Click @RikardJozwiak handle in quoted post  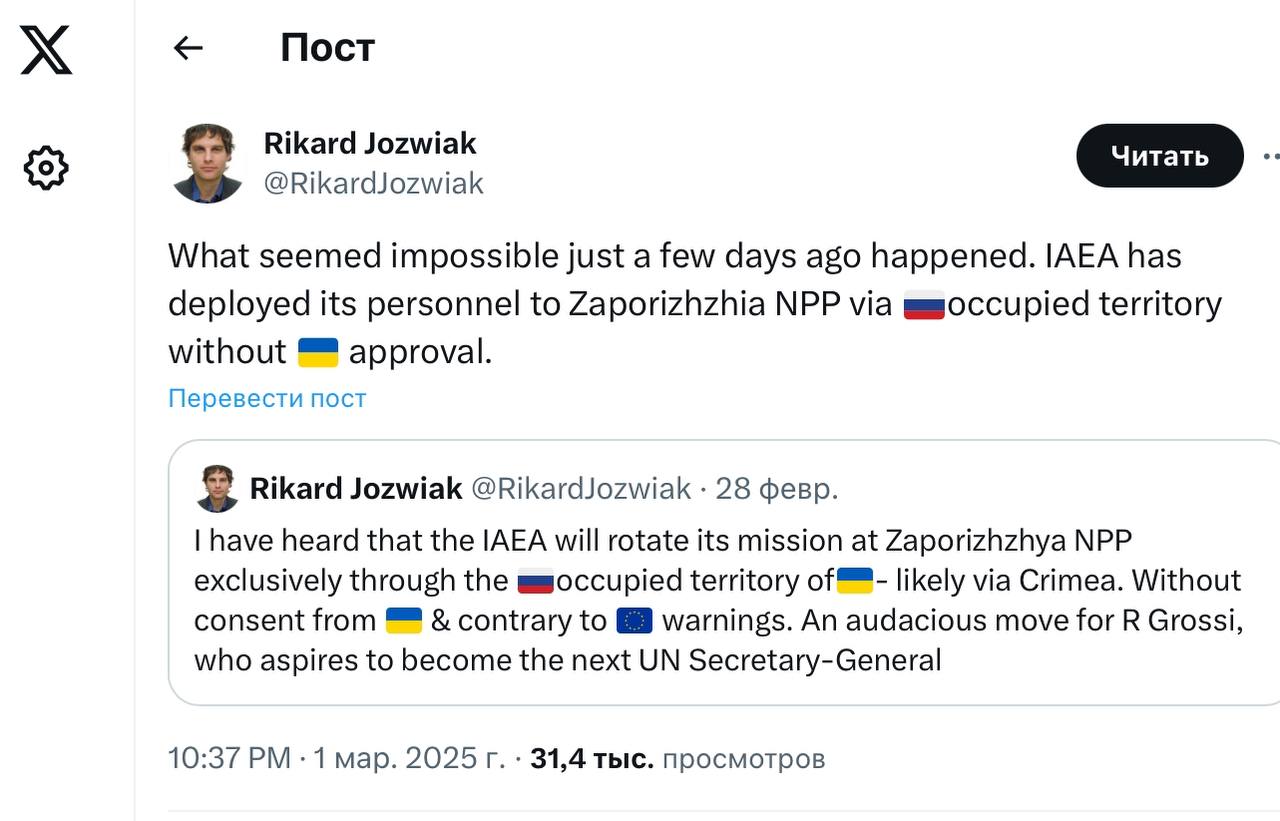click(581, 488)
